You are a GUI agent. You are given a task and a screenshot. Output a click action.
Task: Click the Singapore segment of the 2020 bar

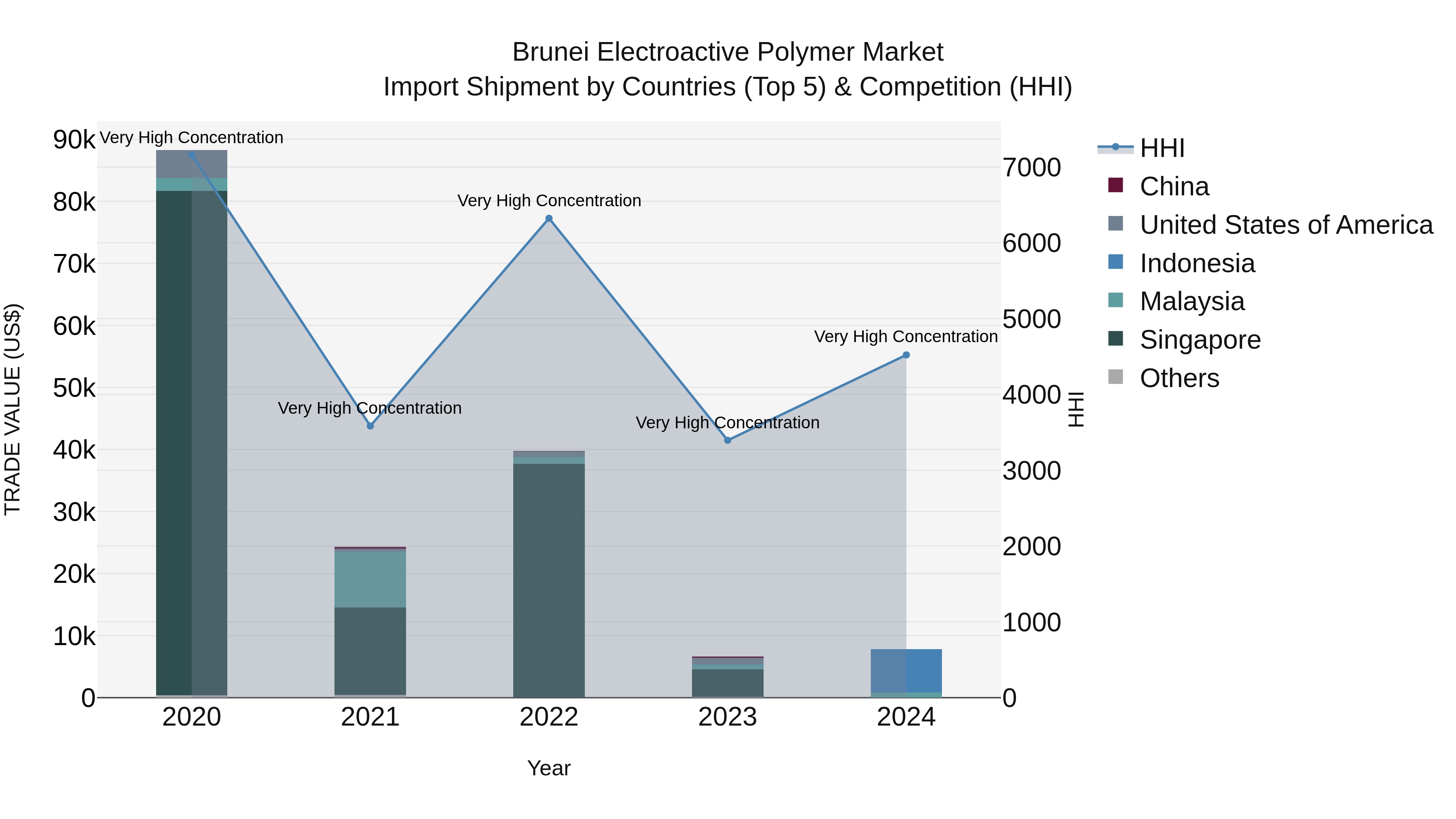pyautogui.click(x=192, y=443)
